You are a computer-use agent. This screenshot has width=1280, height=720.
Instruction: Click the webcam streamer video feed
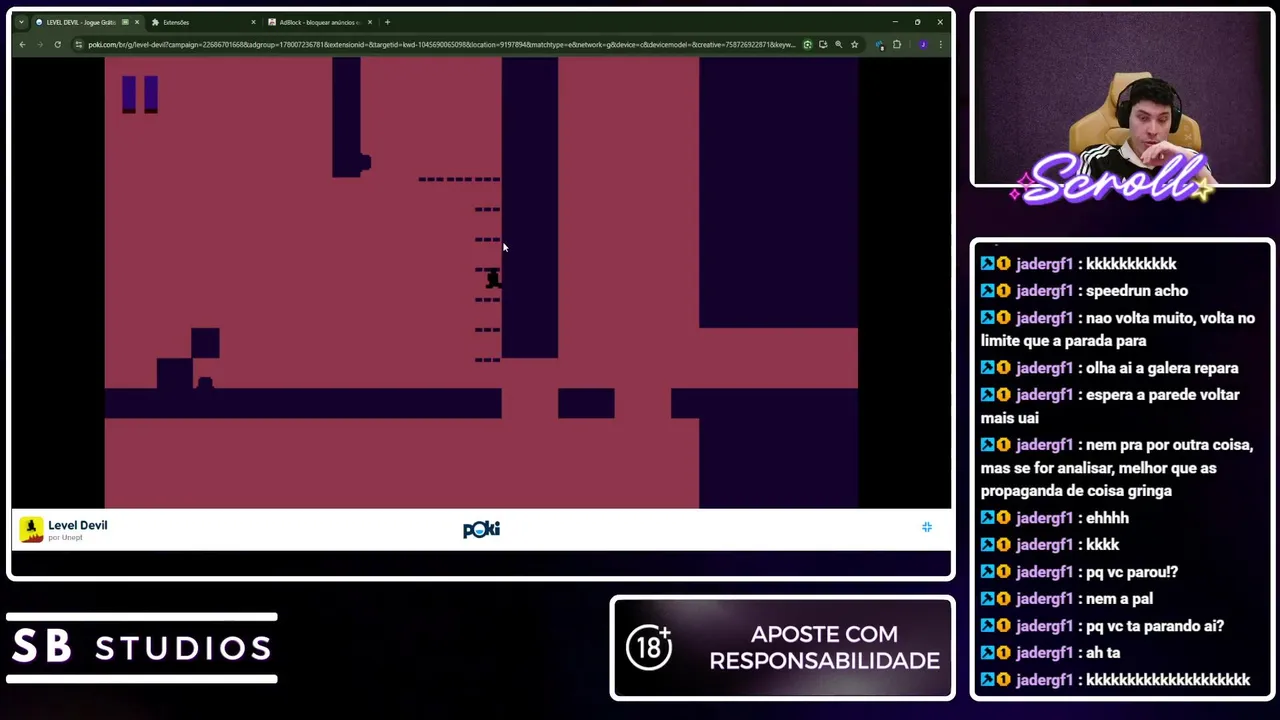click(1122, 98)
